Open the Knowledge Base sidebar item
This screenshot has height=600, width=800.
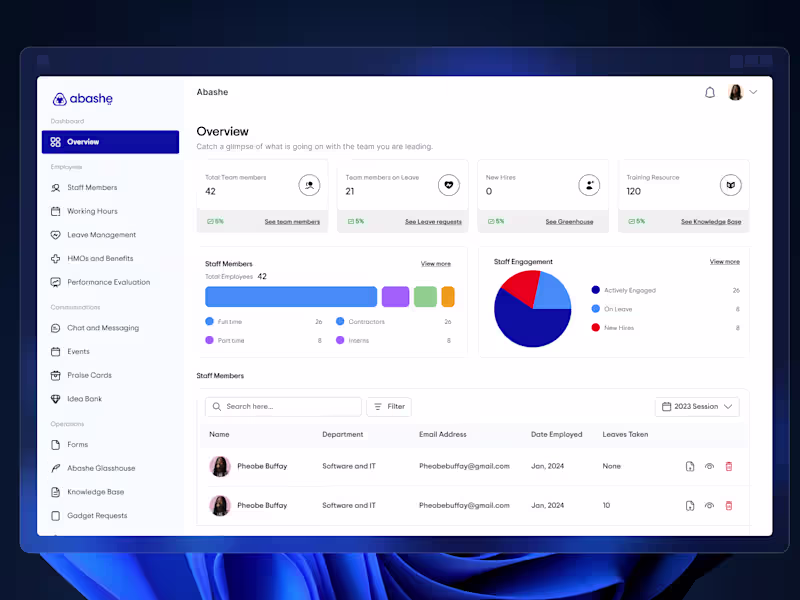click(95, 491)
